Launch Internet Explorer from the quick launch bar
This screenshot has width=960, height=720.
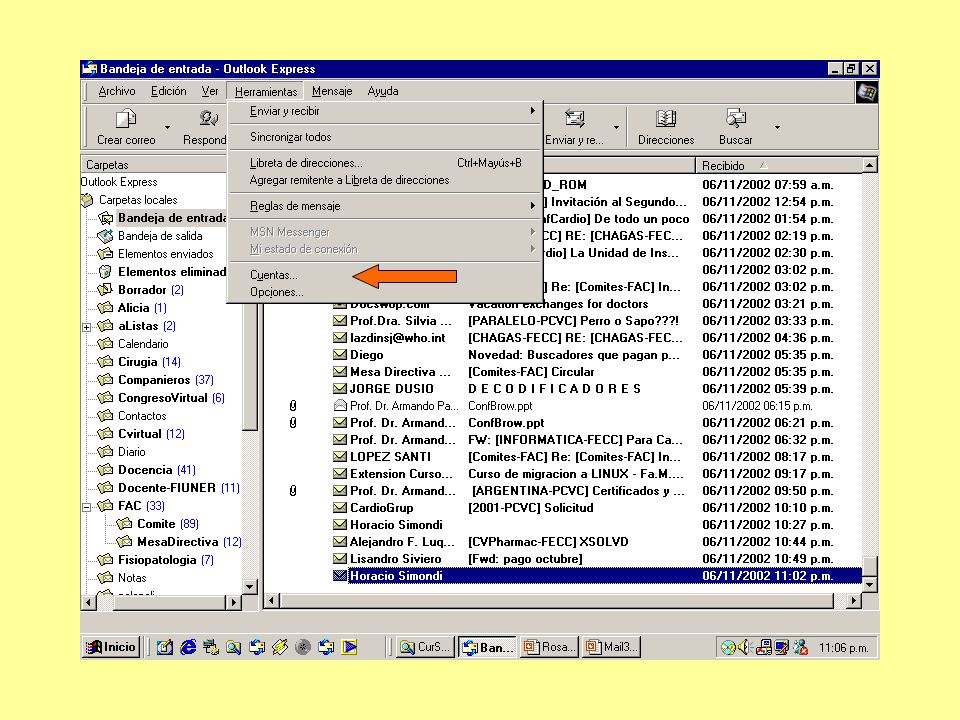click(x=188, y=647)
